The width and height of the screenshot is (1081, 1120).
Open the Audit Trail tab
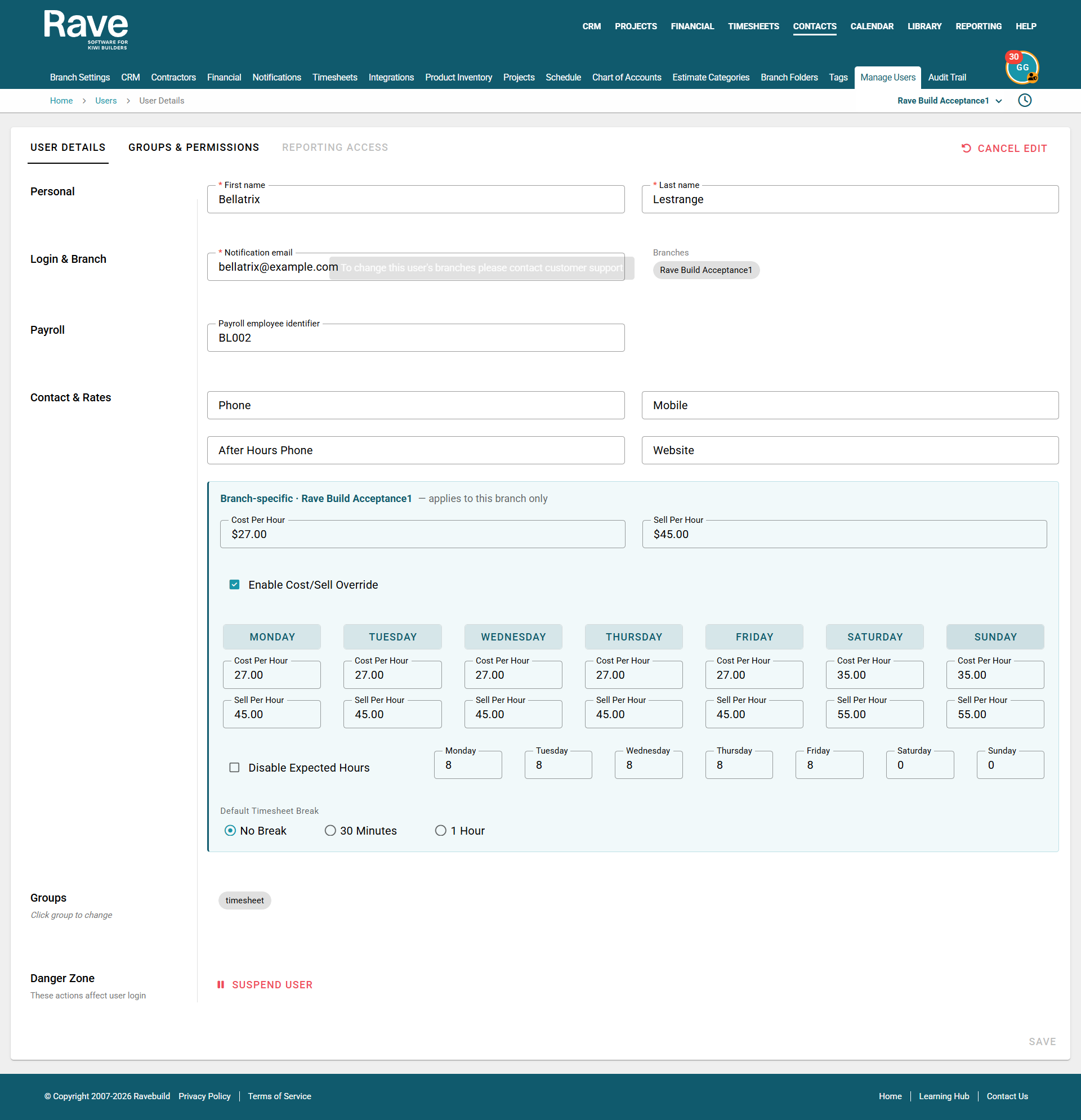946,77
